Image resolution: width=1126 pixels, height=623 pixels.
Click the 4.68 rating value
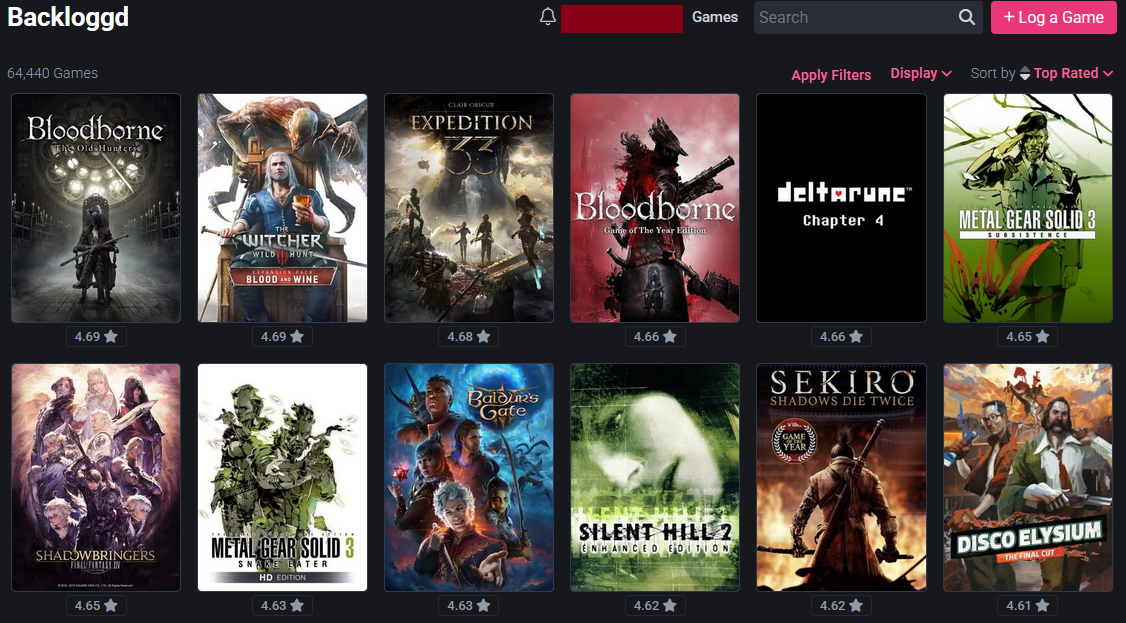coord(460,337)
